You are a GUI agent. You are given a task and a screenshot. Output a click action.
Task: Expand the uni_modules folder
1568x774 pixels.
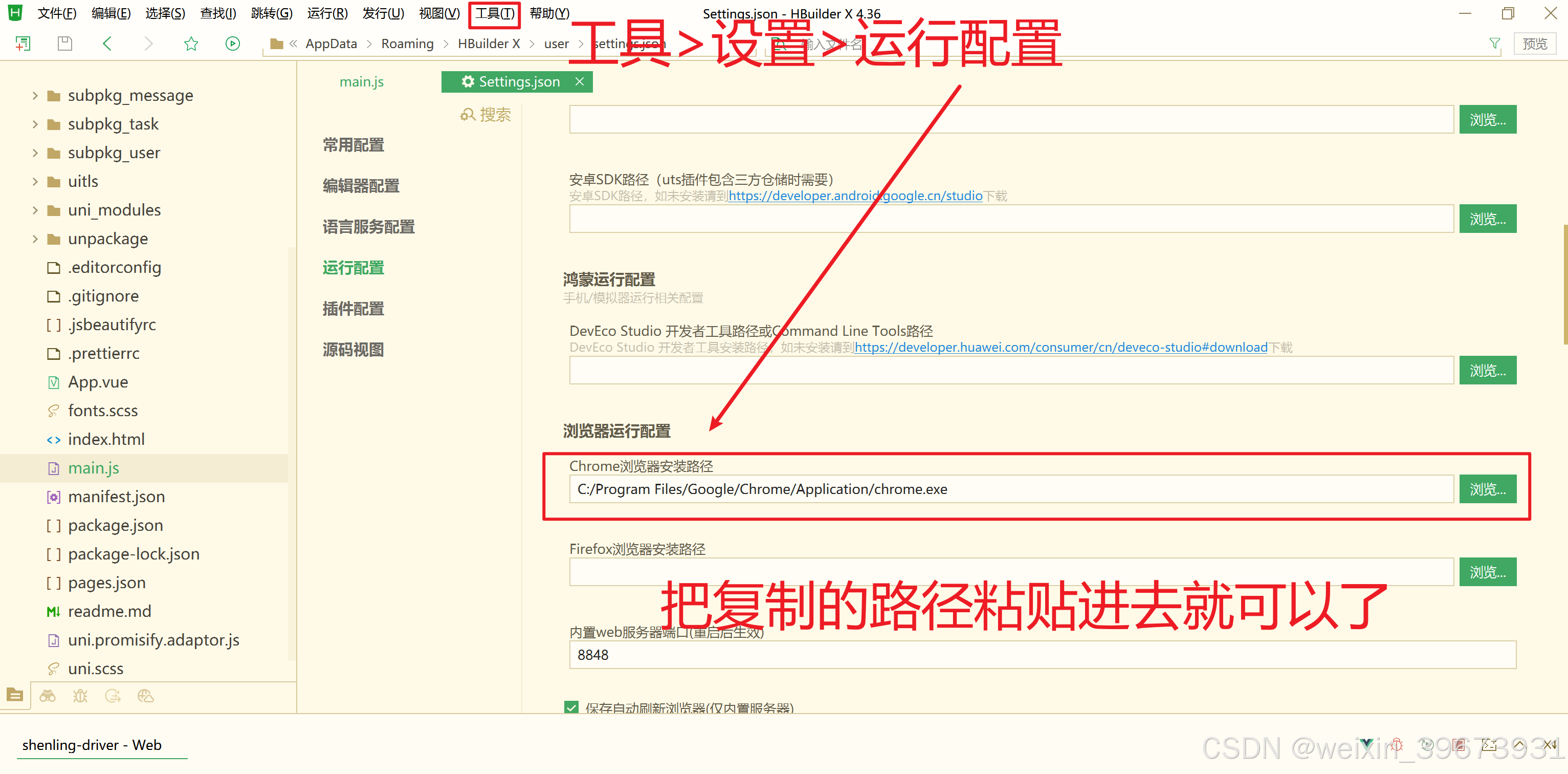(35, 210)
